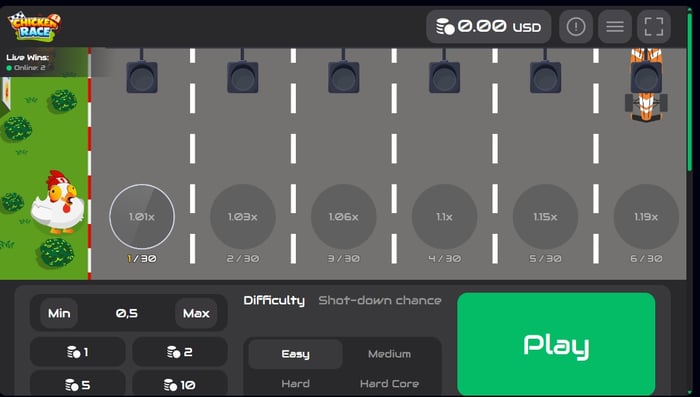Click the 5/30 step counter
Viewport: 700px width, 397px height.
click(x=546, y=259)
